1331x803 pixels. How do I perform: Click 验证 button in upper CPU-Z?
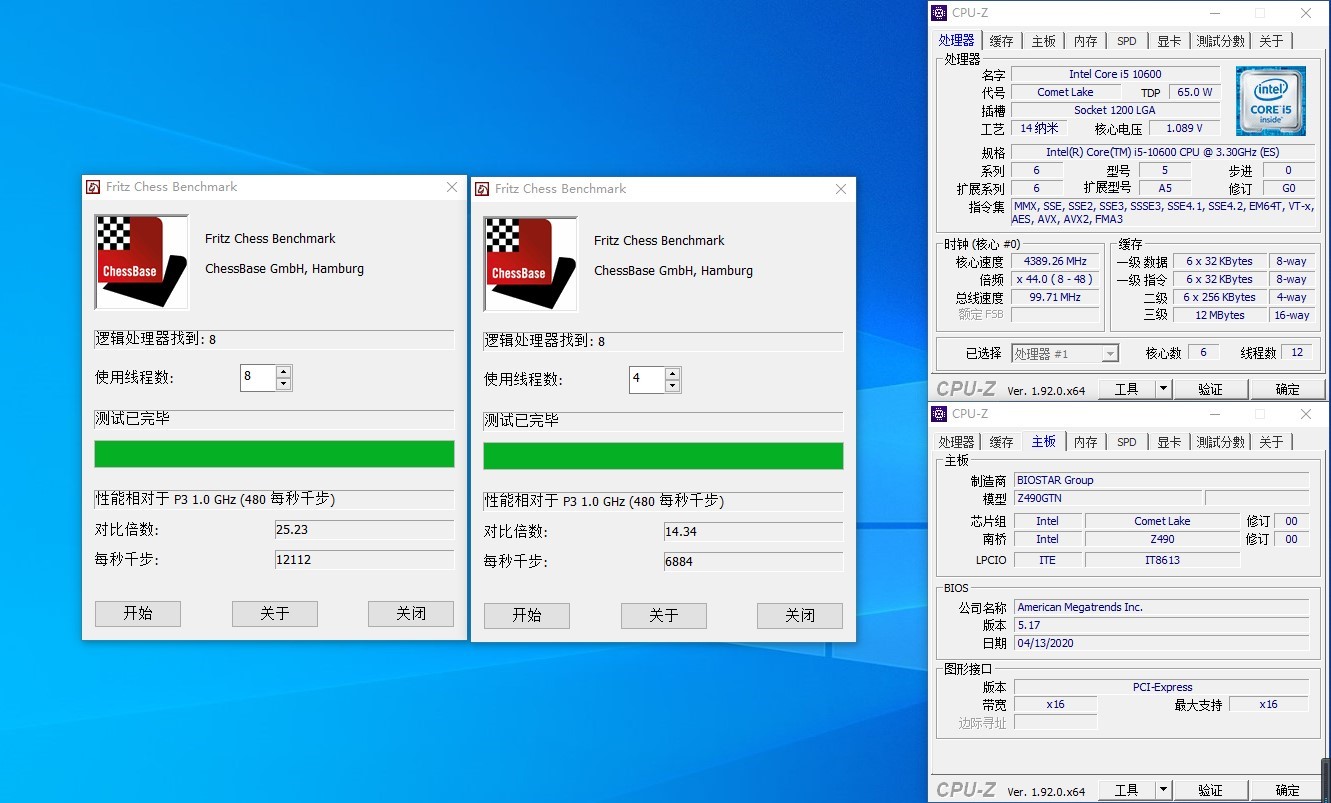(x=1211, y=389)
